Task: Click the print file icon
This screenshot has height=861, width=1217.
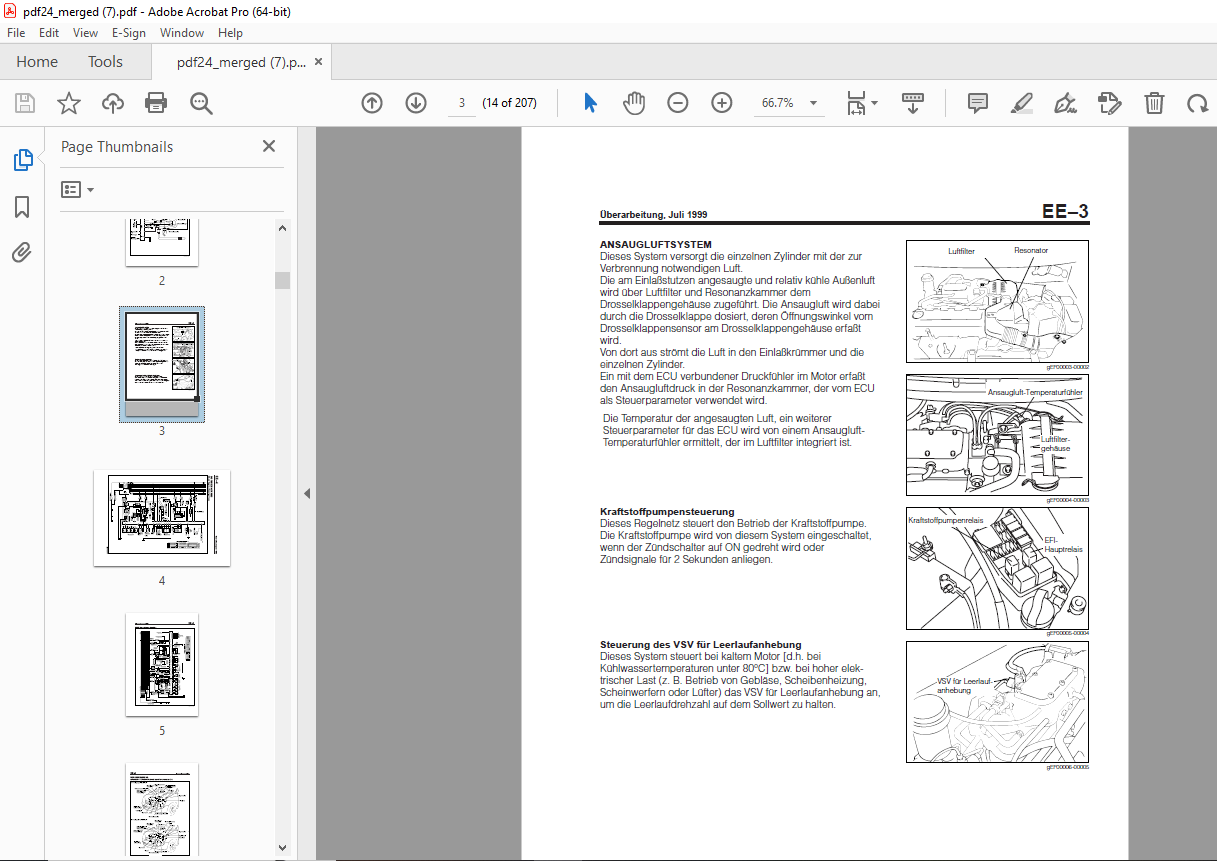Action: click(156, 103)
